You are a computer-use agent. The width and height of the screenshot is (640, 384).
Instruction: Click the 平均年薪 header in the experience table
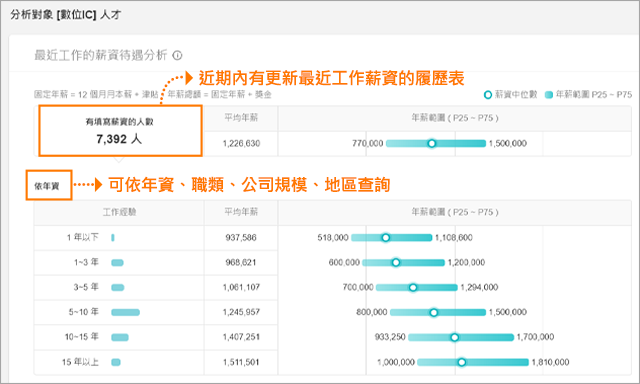[241, 212]
